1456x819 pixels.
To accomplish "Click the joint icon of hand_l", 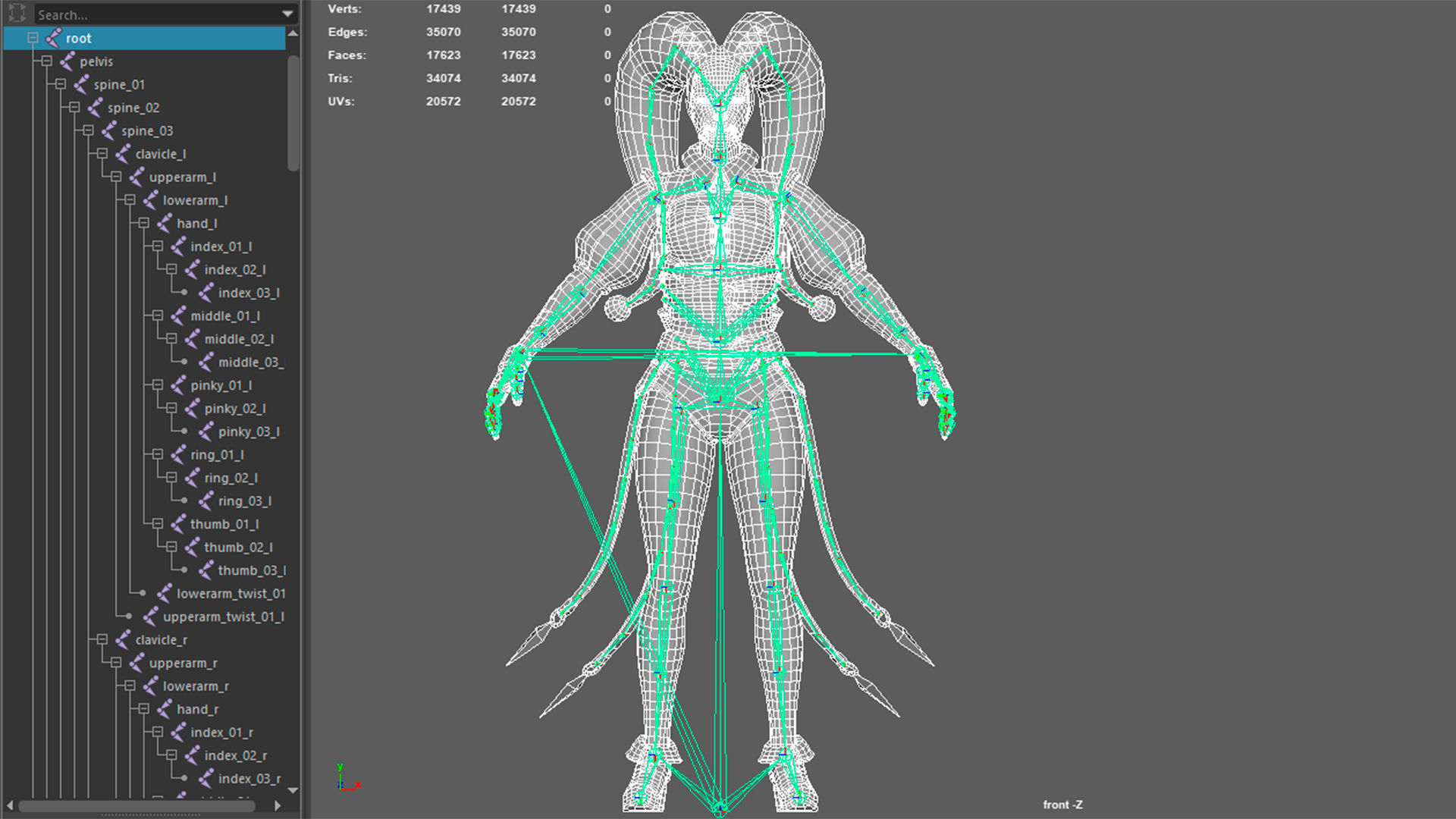I will 165,223.
